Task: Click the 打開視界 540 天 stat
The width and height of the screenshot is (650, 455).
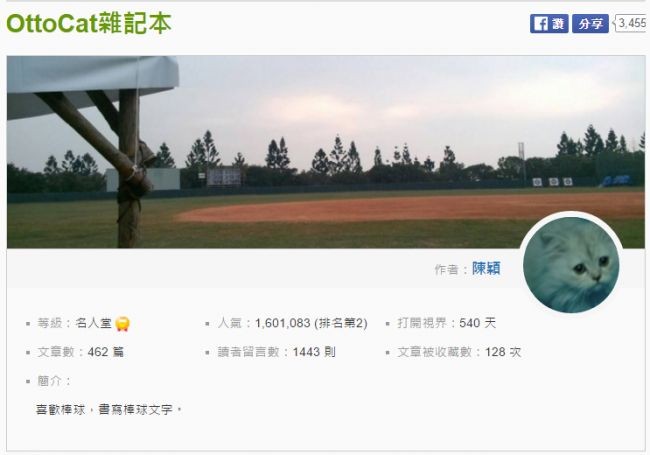Action: (446, 323)
